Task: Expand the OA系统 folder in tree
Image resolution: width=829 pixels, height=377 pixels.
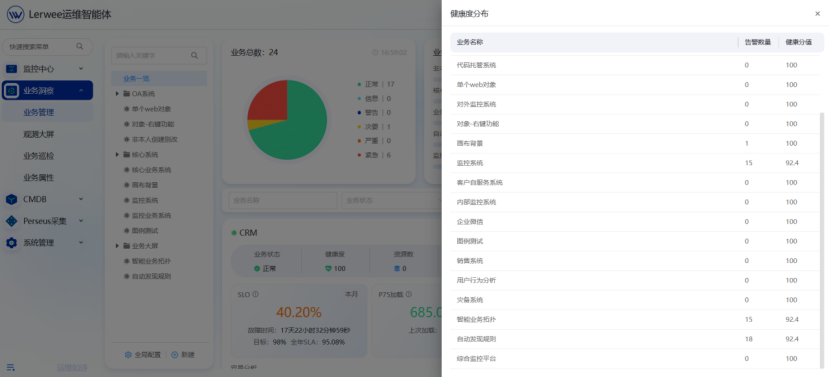Action: (117, 94)
